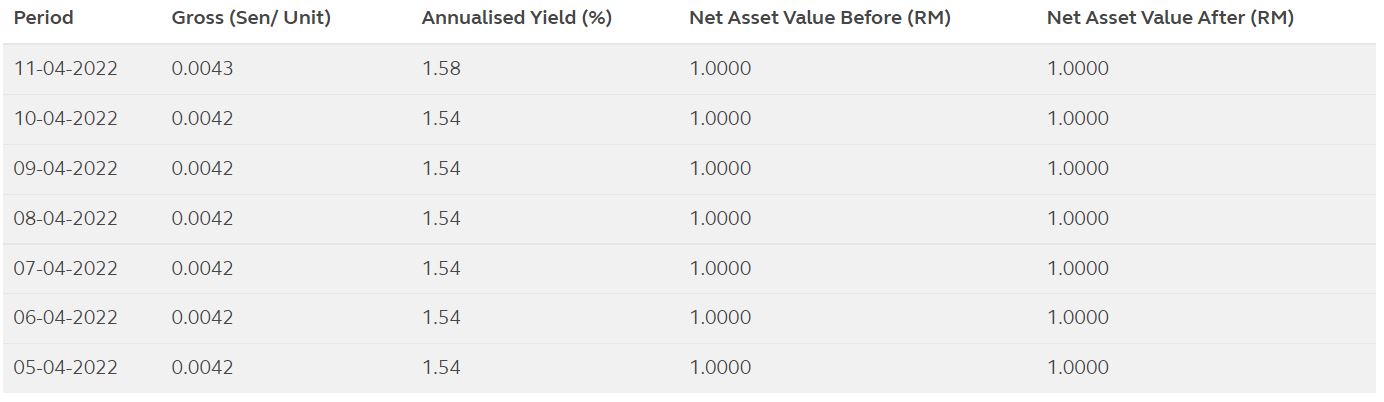Screen dimensions: 1384x402
Task: Click the Annualised Yield (%) header
Action: tap(516, 18)
